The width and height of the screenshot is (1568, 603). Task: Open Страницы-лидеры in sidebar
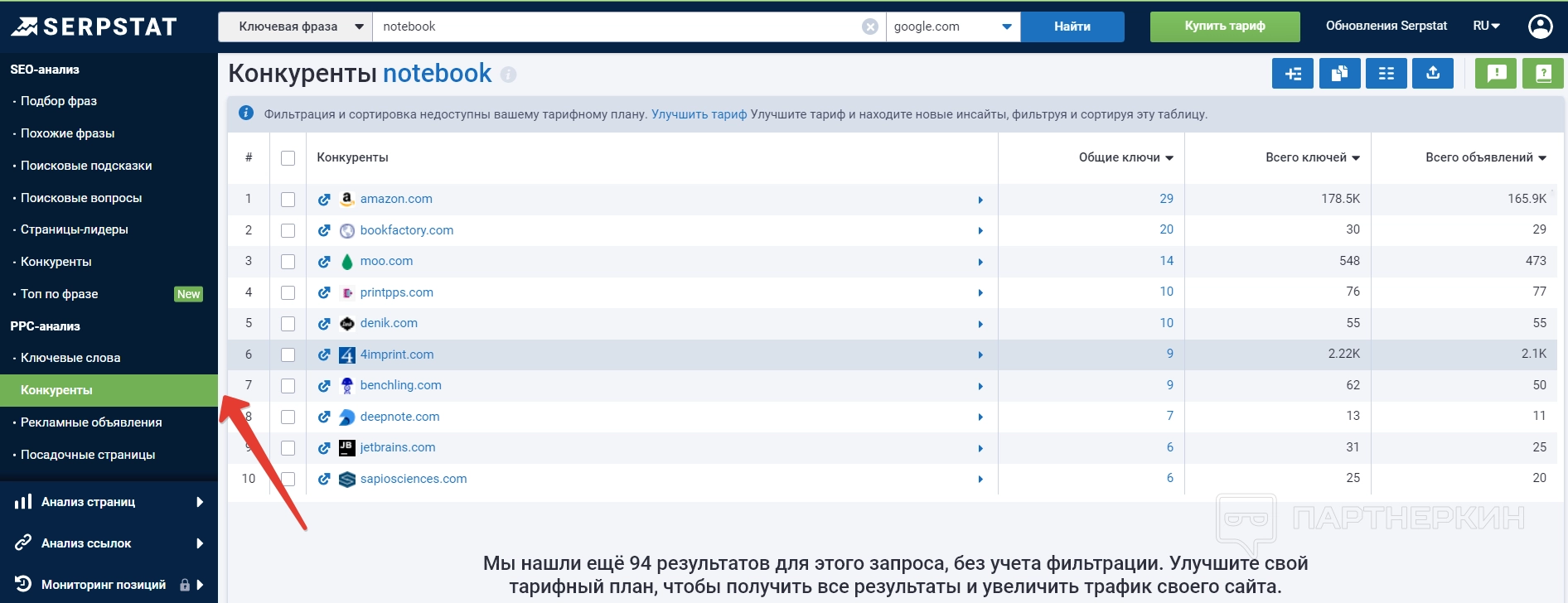pyautogui.click(x=75, y=229)
